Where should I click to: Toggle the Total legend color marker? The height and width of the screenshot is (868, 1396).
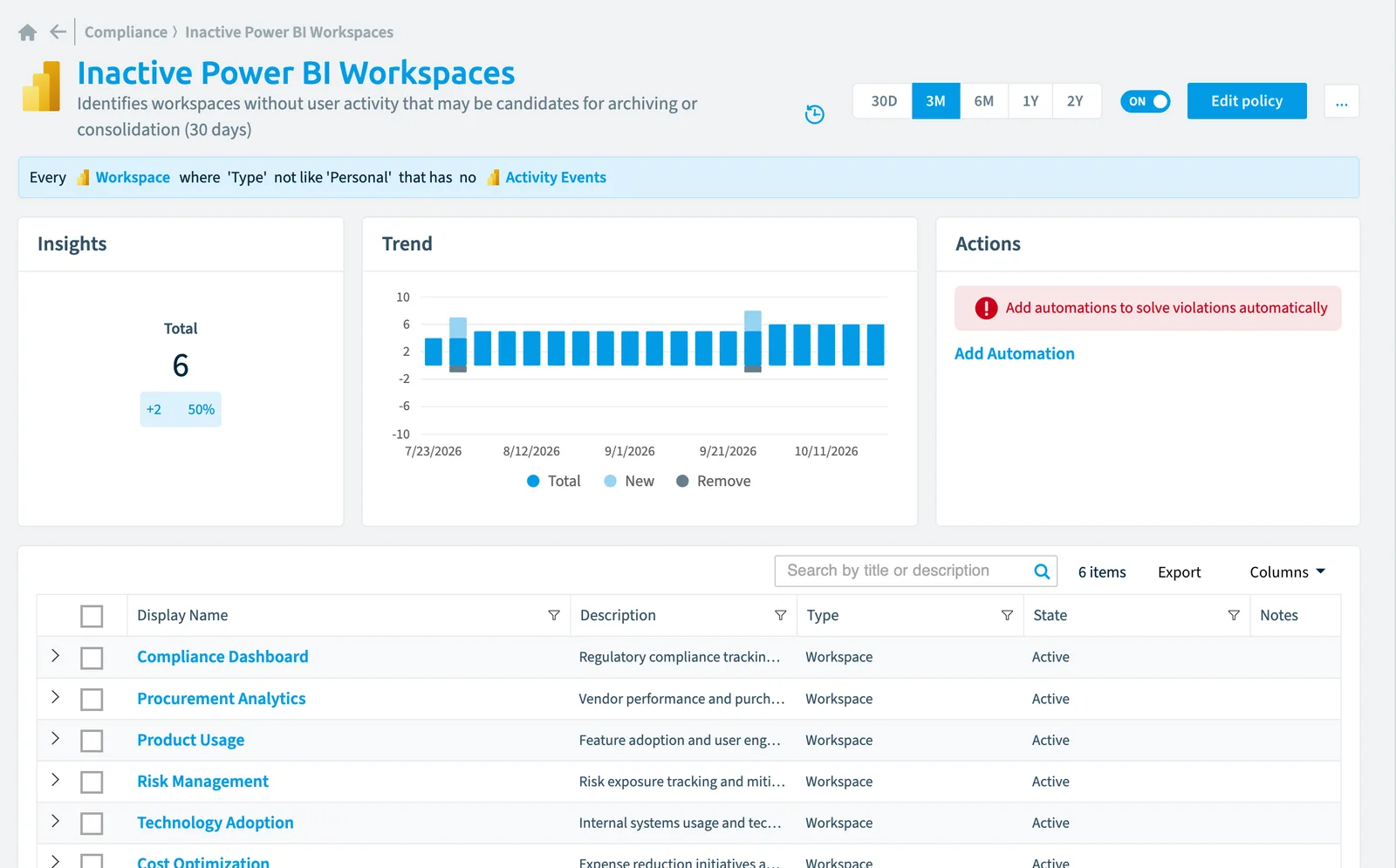pos(533,481)
